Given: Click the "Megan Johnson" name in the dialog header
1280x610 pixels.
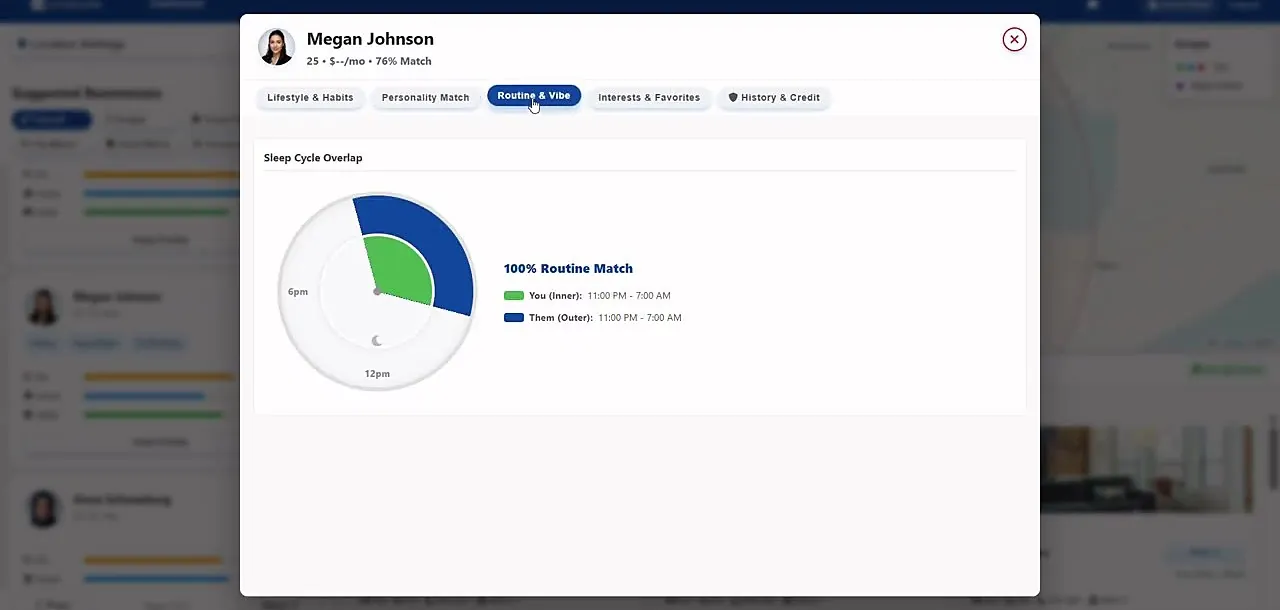Looking at the screenshot, I should click(x=370, y=39).
